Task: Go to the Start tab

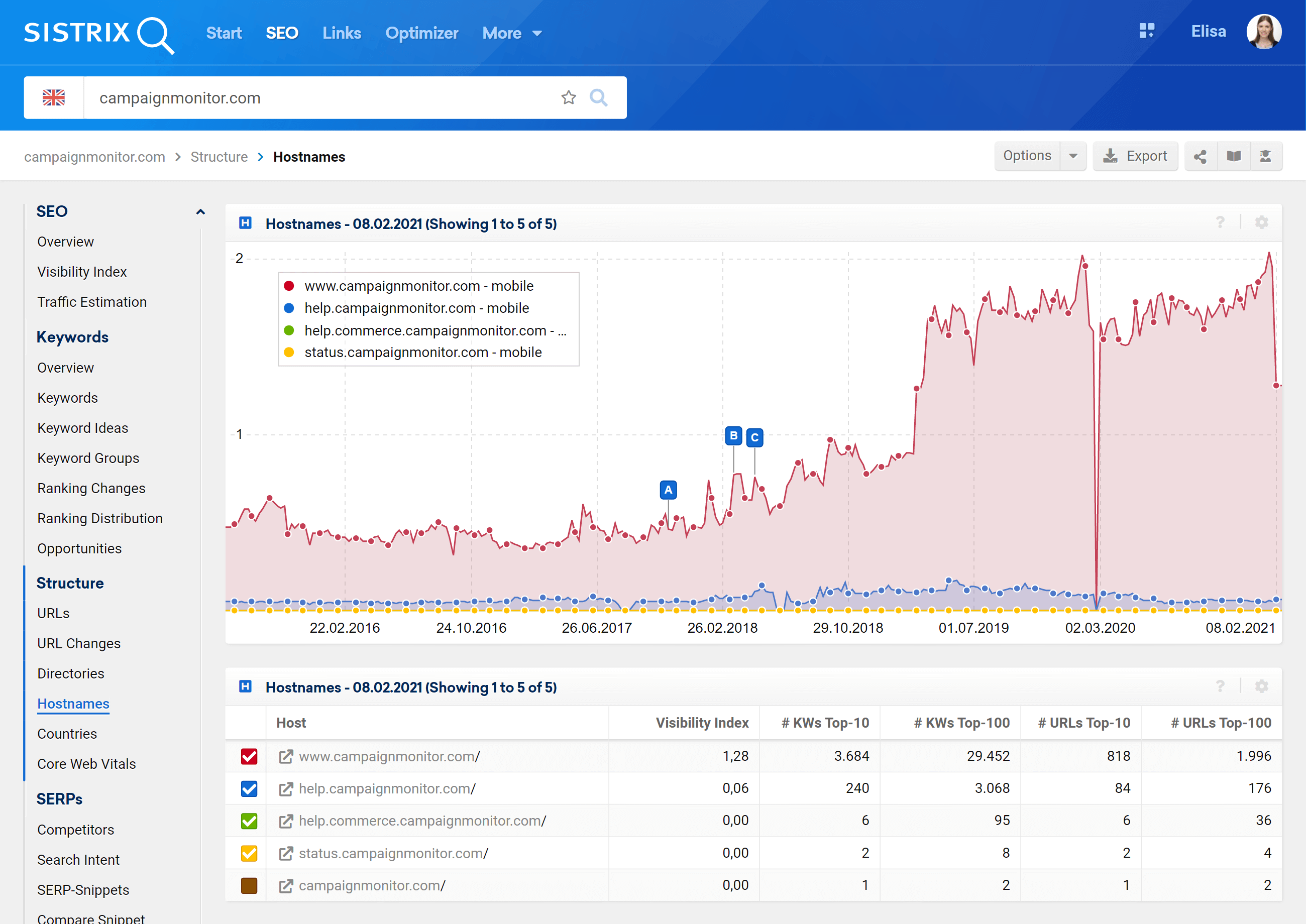Action: [x=224, y=34]
